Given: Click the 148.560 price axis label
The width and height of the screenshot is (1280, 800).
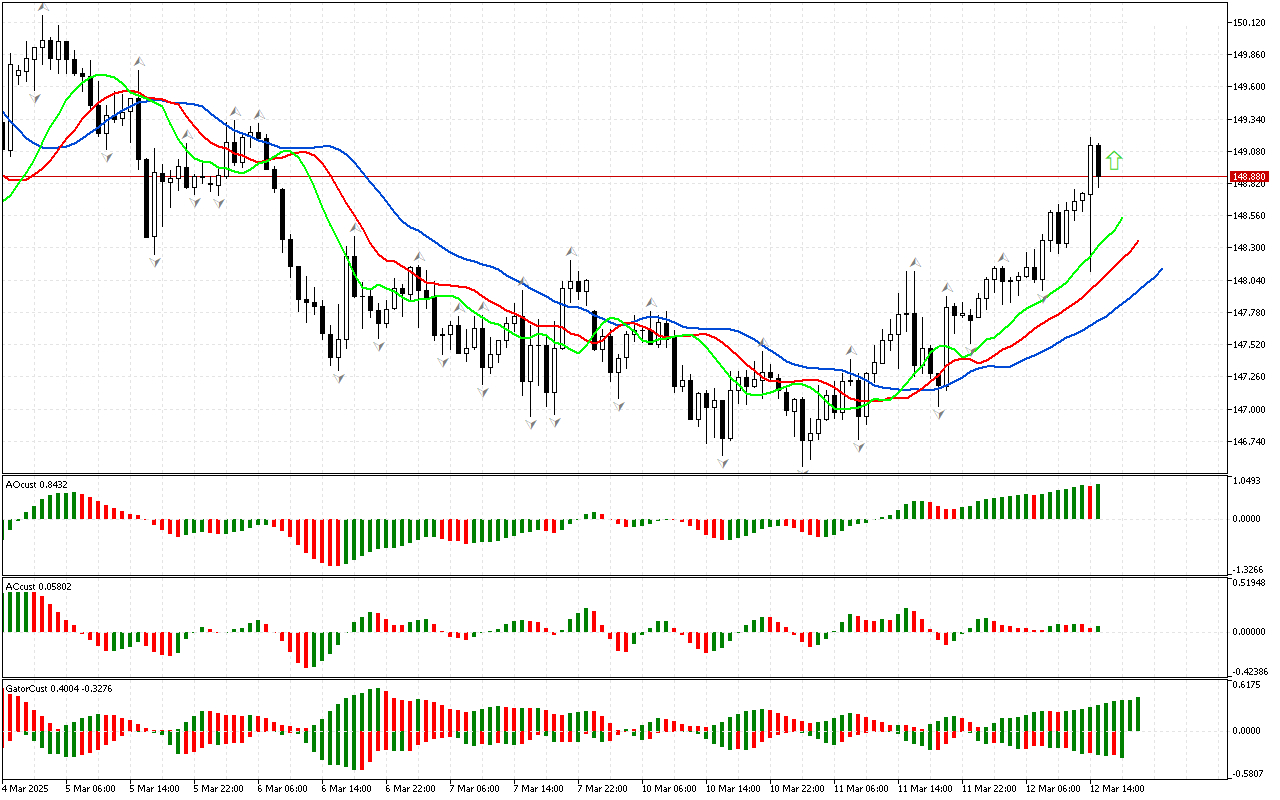Looking at the screenshot, I should pos(1250,216).
